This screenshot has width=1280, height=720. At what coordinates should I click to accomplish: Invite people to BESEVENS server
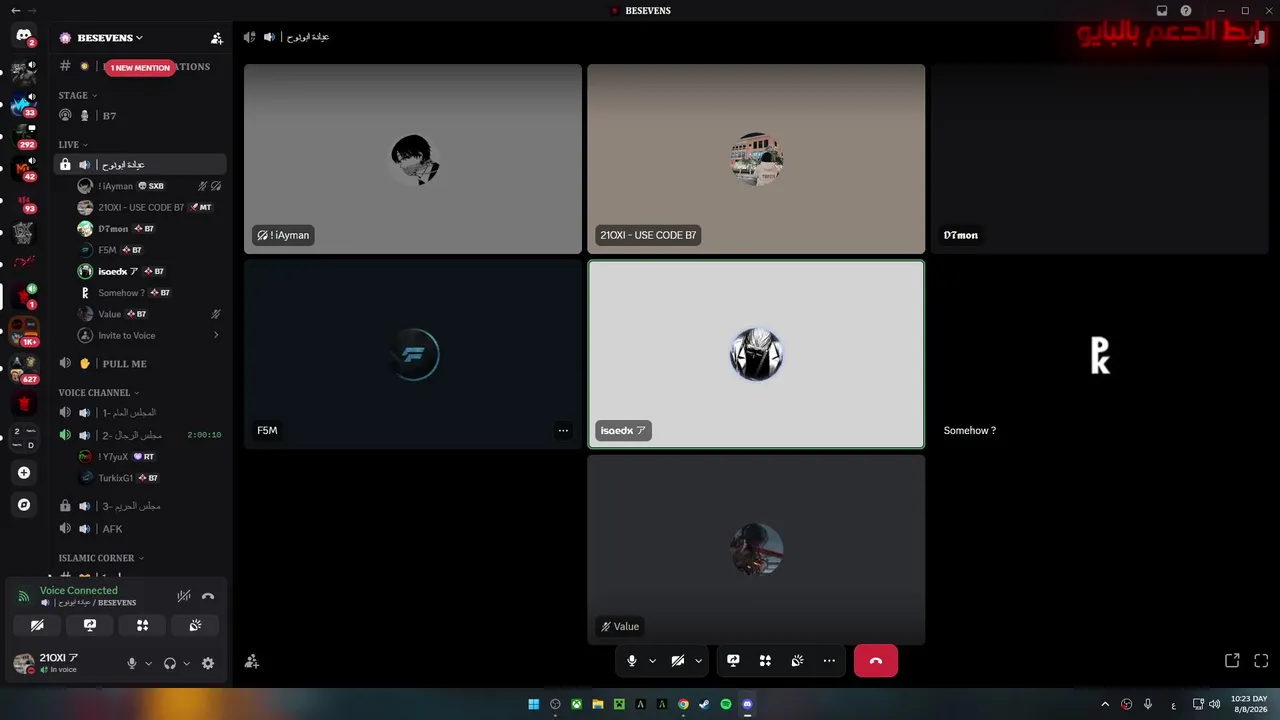click(x=217, y=38)
